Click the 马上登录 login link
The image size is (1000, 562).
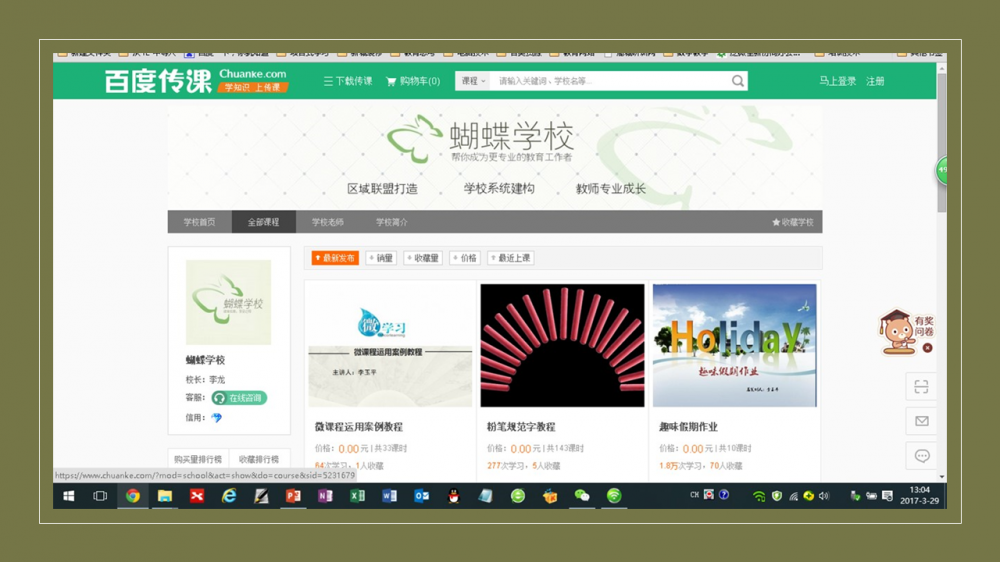pyautogui.click(x=837, y=81)
